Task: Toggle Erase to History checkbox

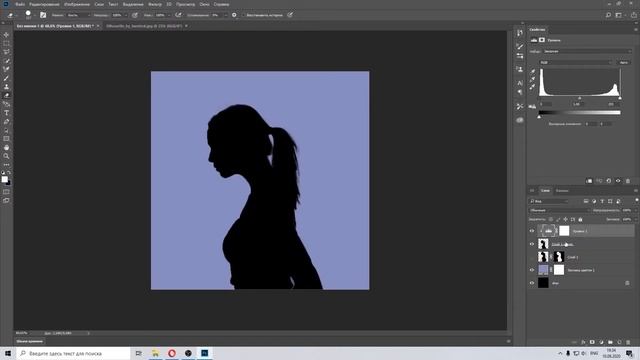Action: [x=244, y=15]
